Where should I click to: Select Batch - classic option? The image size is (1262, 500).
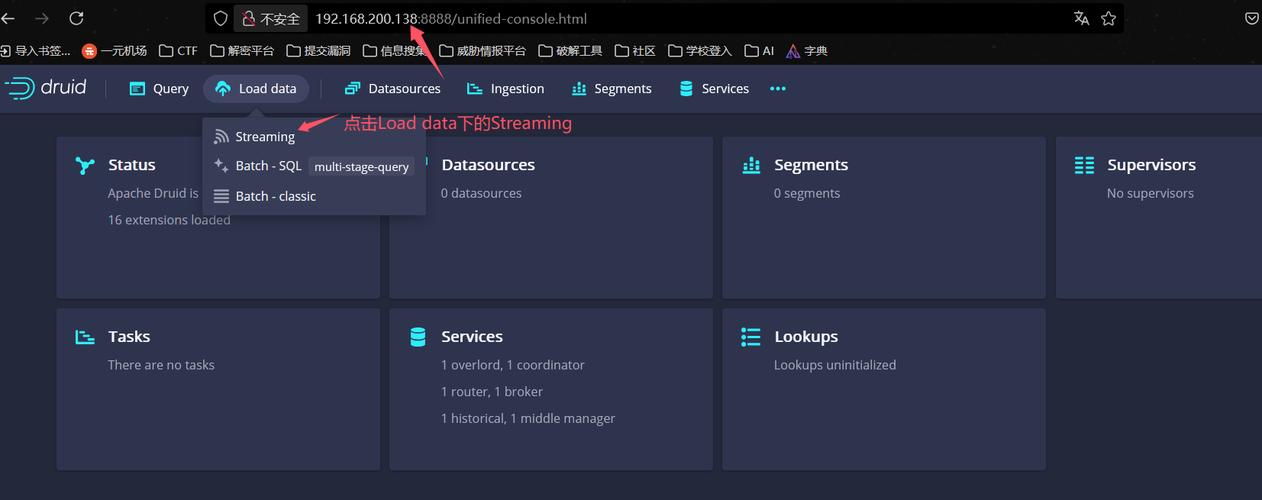[x=314, y=196]
